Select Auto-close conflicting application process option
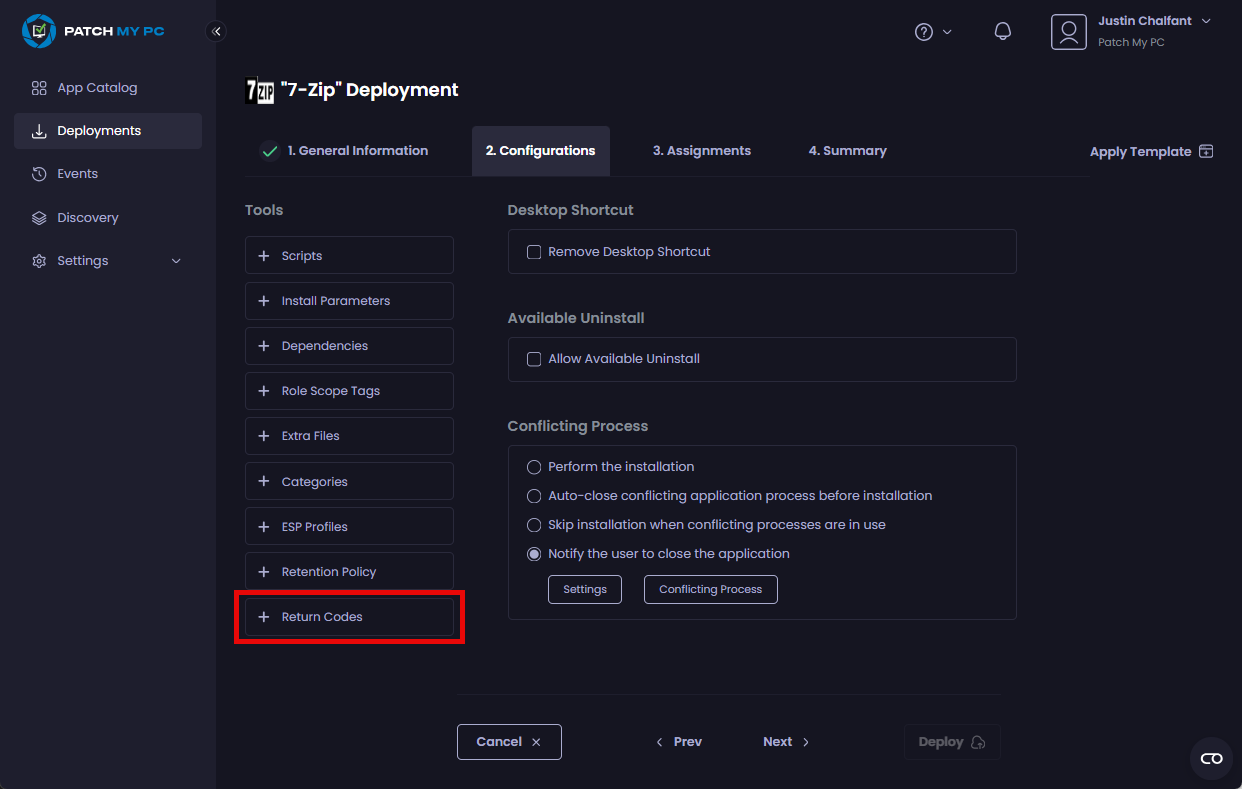1242x789 pixels. click(534, 496)
